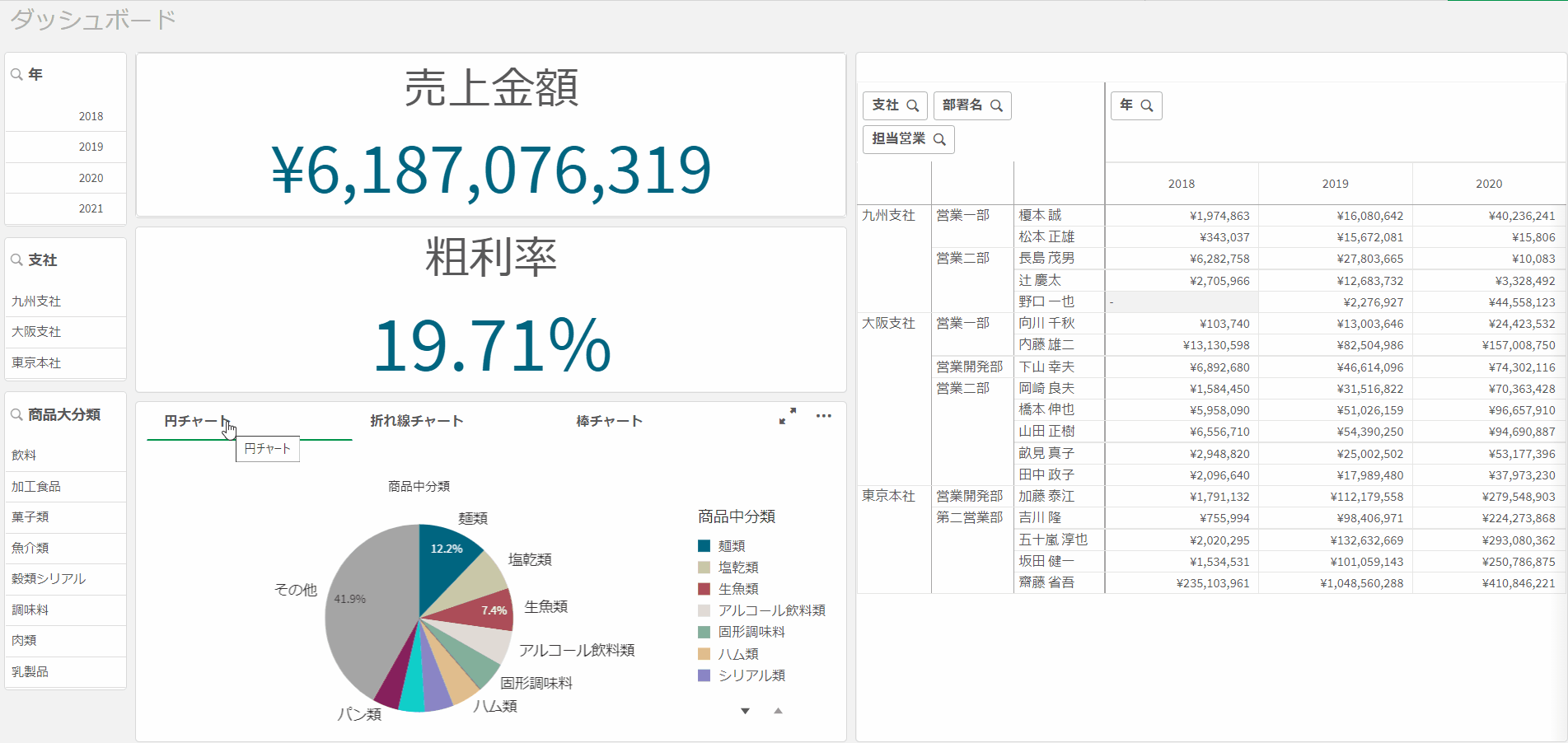1568x743 pixels.
Task: Switch to the 折れ線チャート tab
Action: pyautogui.click(x=416, y=421)
